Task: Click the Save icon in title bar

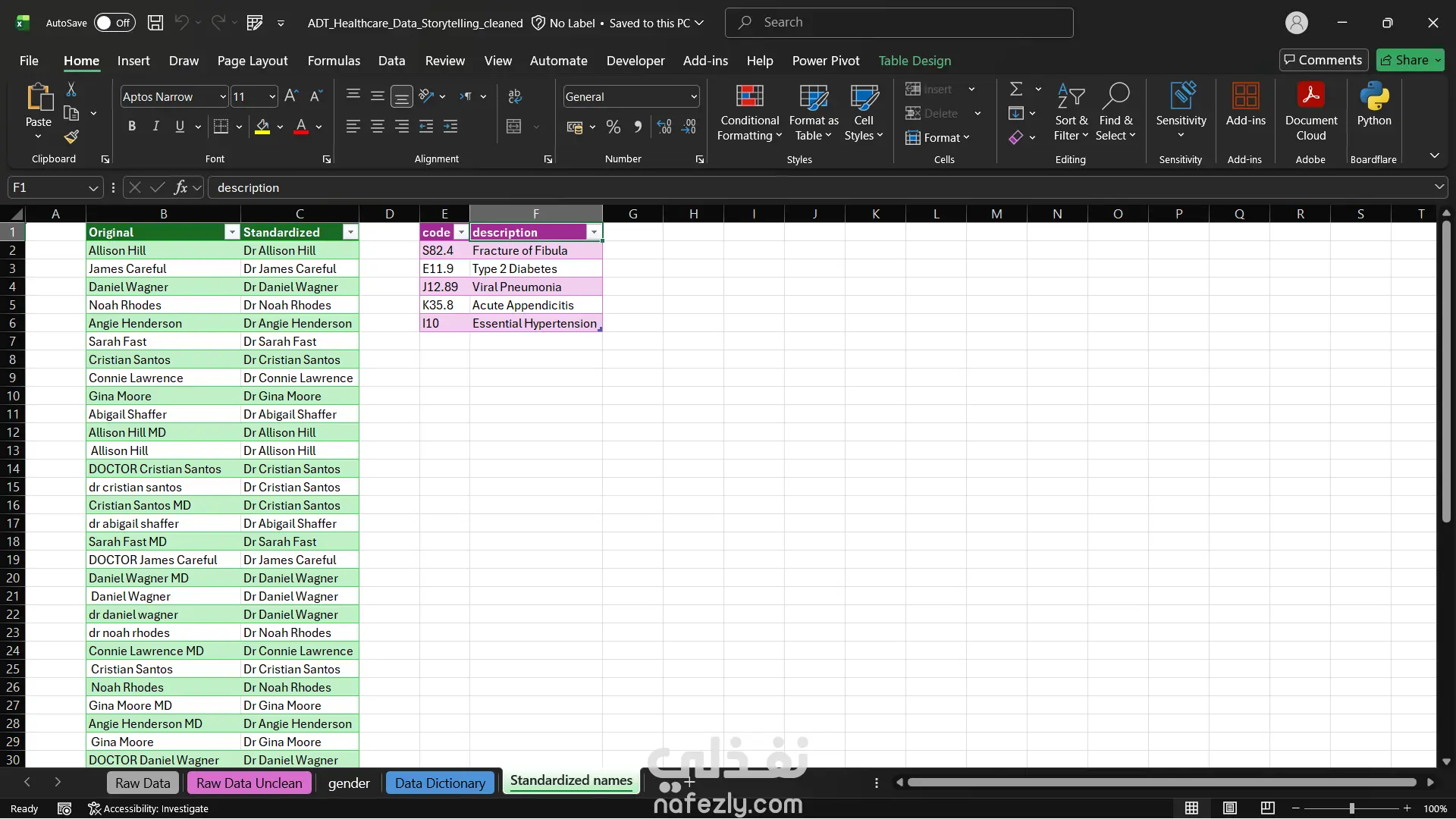Action: click(x=155, y=23)
